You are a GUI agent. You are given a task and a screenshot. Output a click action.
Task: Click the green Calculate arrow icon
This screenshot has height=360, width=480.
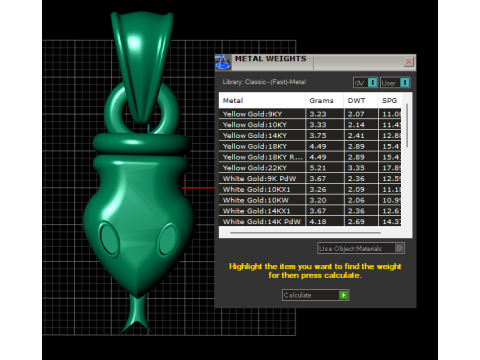(343, 295)
